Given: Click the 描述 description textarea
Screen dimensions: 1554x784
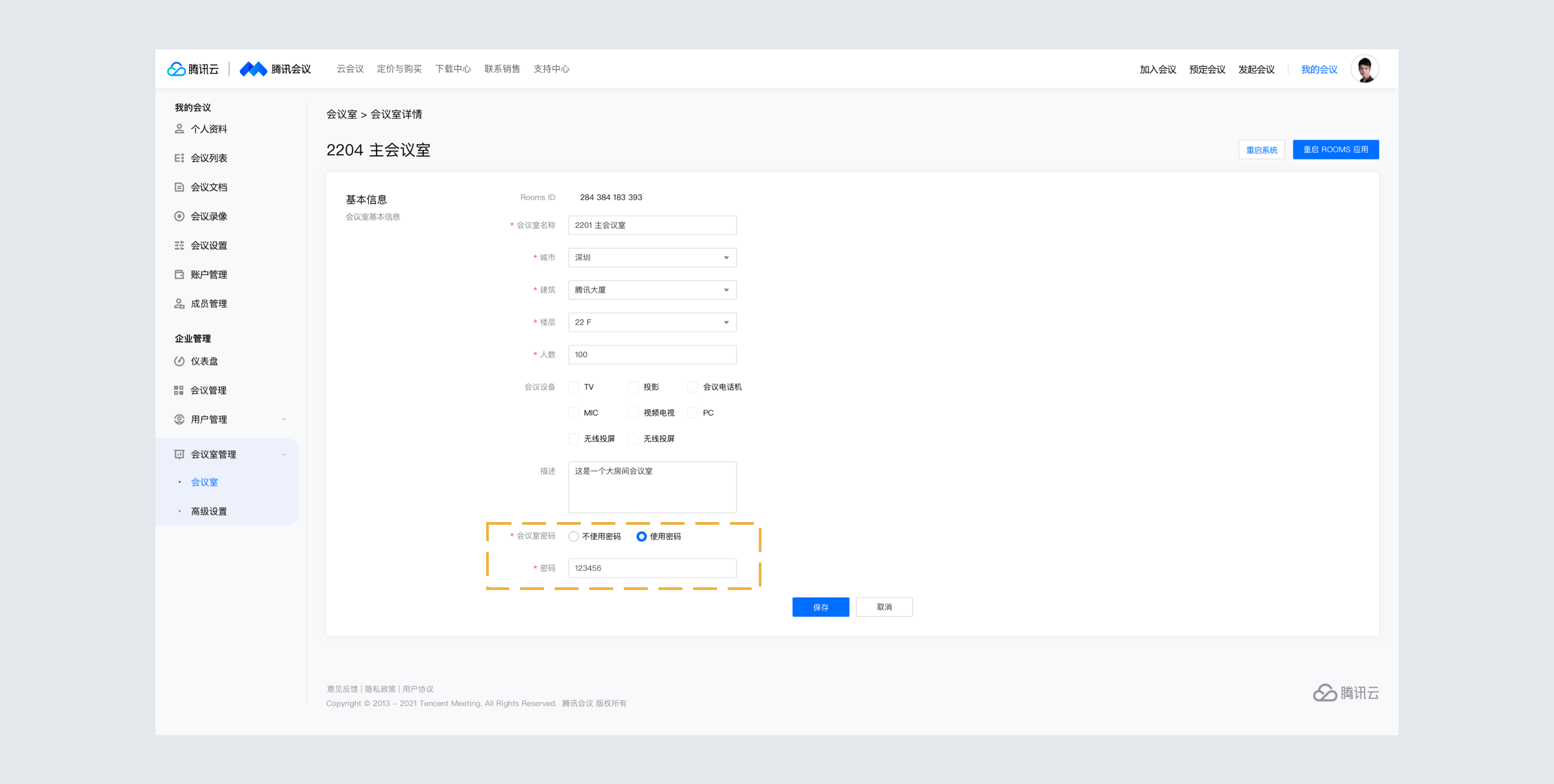Looking at the screenshot, I should [652, 487].
